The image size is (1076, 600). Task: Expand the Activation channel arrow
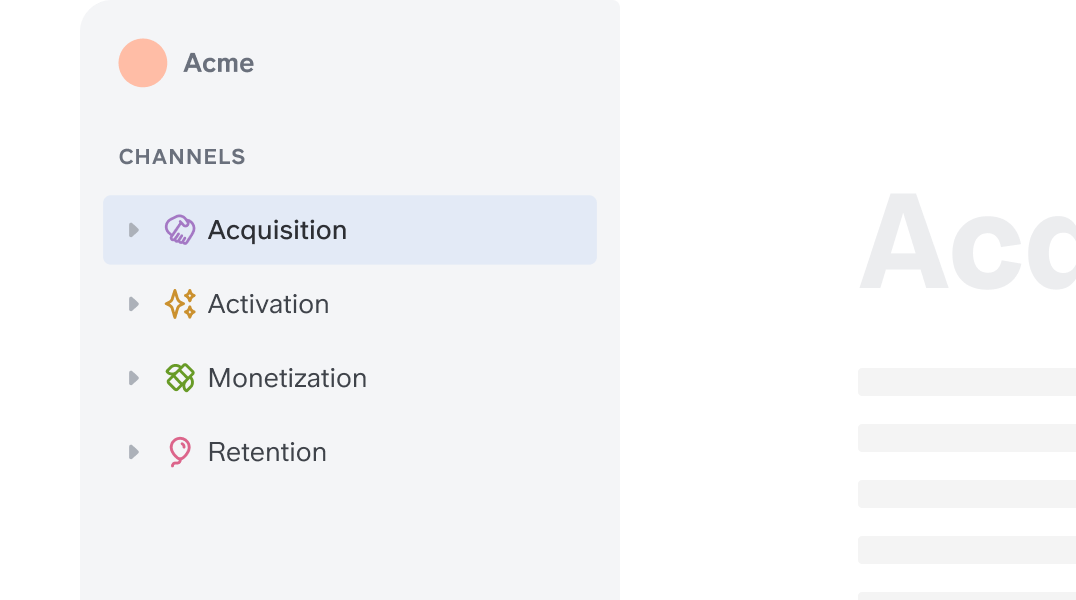pyautogui.click(x=134, y=304)
